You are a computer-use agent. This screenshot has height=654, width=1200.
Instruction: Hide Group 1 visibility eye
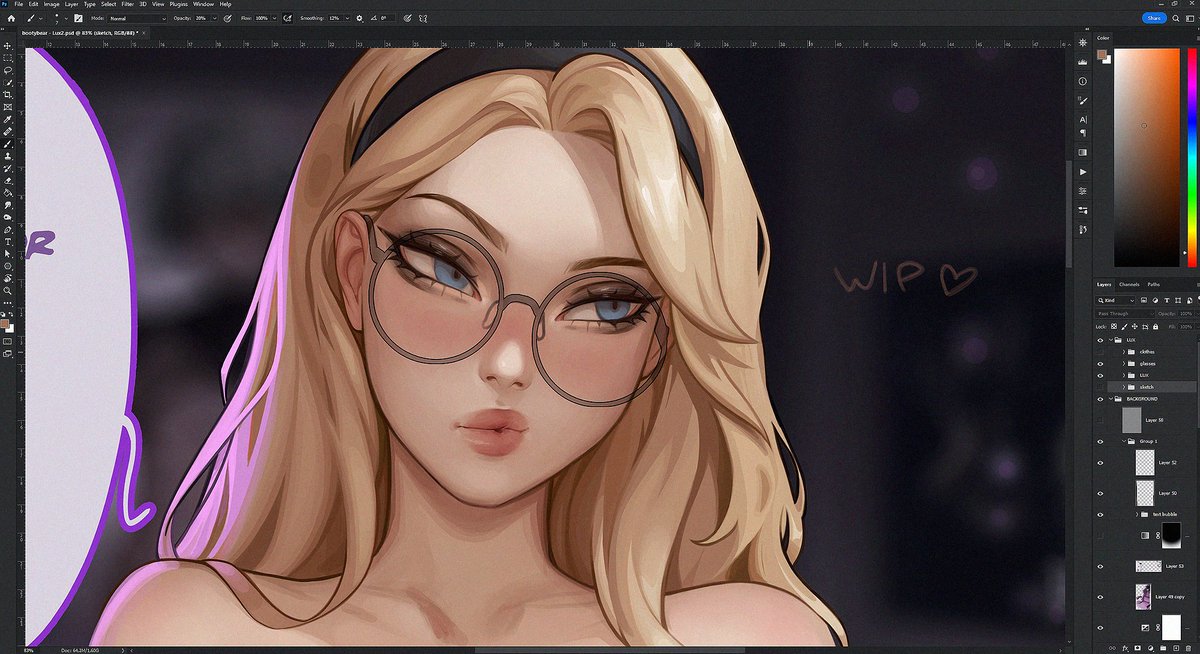click(x=1100, y=440)
